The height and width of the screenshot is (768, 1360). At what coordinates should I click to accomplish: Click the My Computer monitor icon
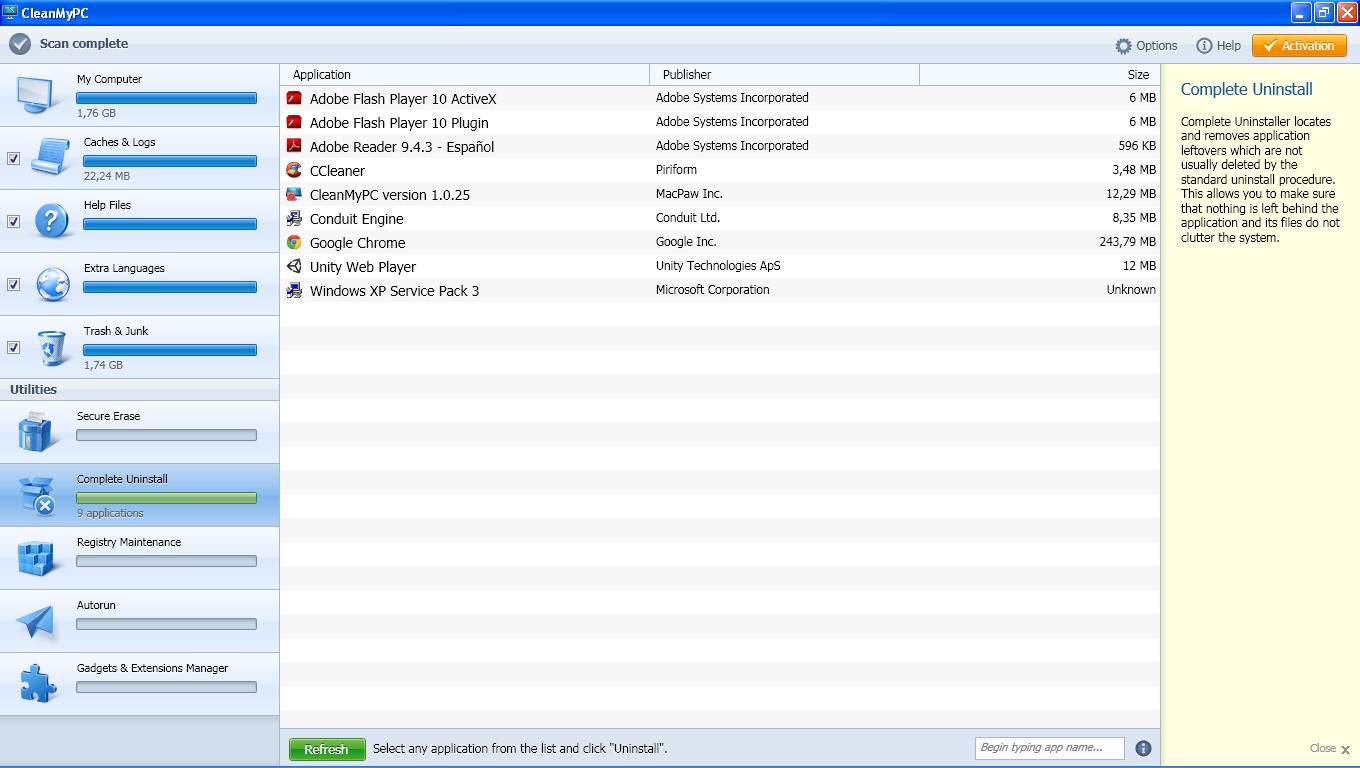[39, 95]
